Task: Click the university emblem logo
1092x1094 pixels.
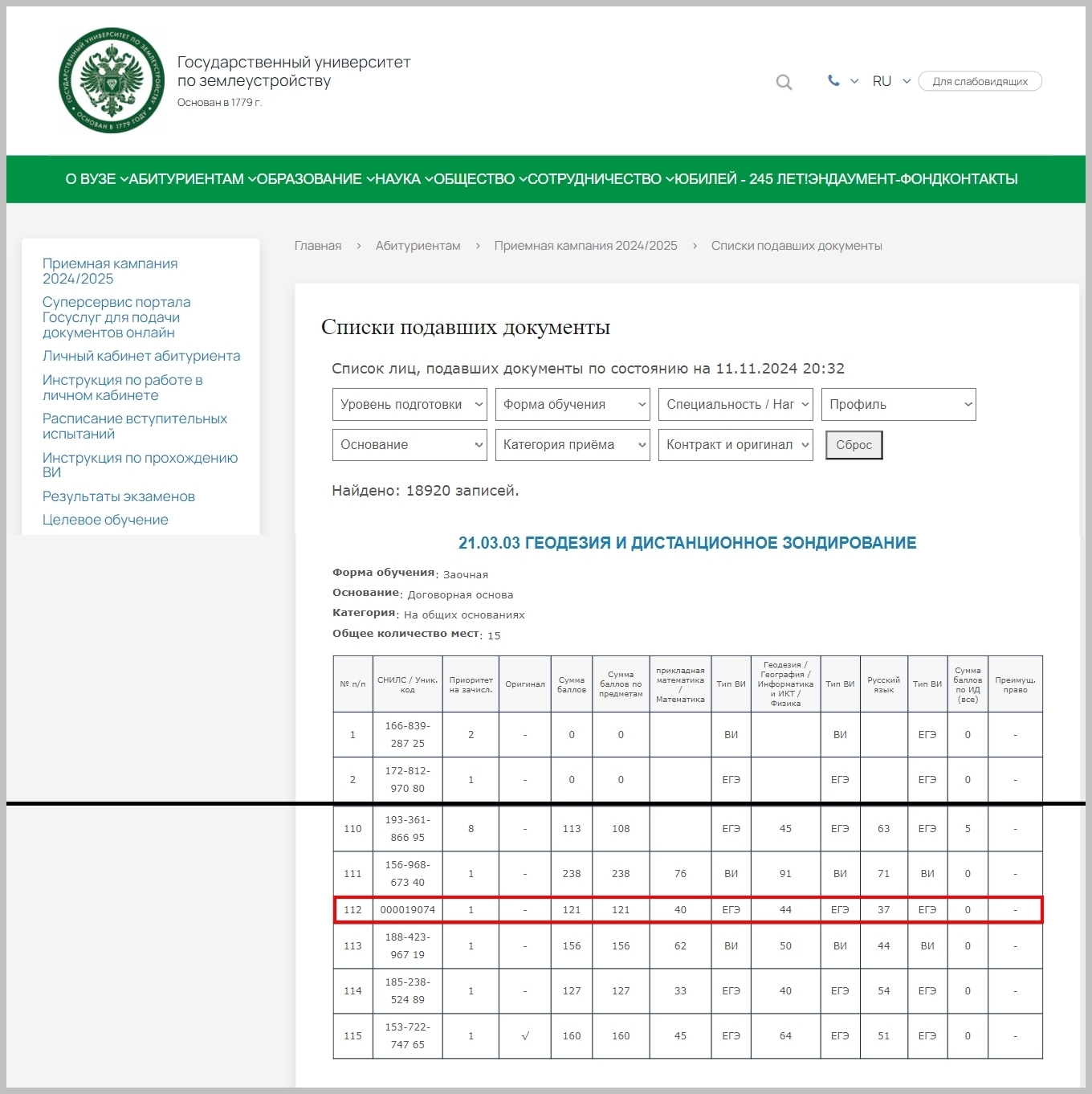Action: tap(112, 80)
